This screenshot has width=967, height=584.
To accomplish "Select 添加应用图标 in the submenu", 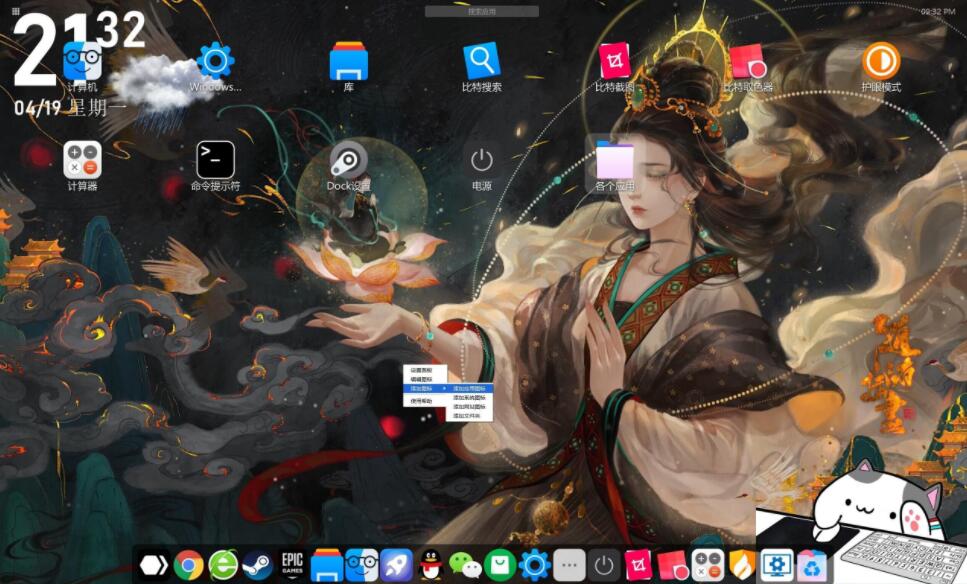I will coord(470,388).
